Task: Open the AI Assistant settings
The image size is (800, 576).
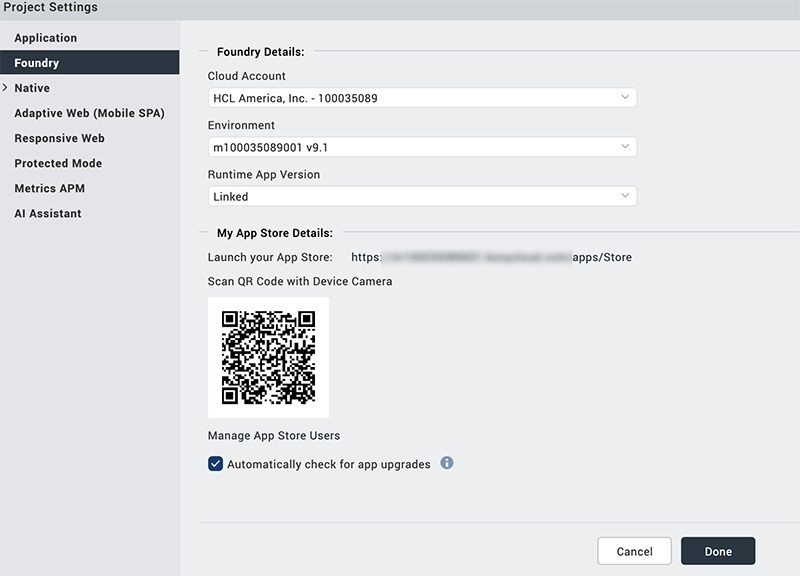Action: pyautogui.click(x=48, y=213)
